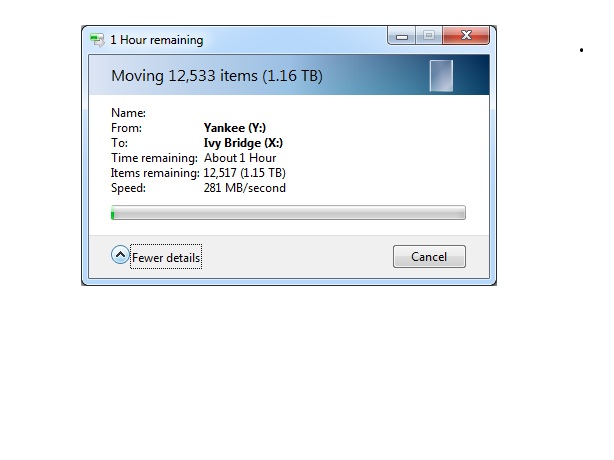Minimize the move progress dialog
The height and width of the screenshot is (460, 614).
click(402, 36)
